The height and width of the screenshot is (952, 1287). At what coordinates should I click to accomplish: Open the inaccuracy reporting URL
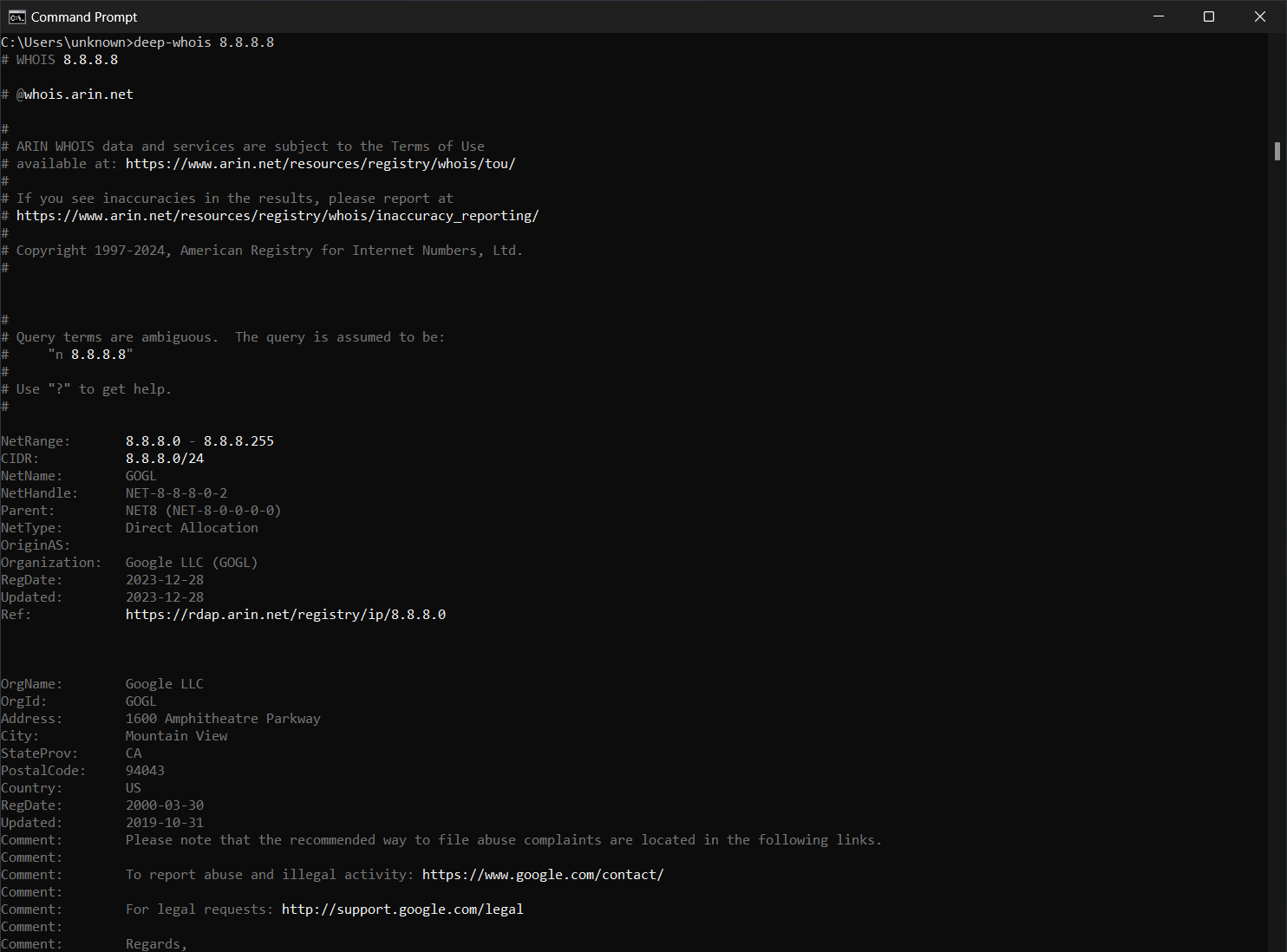click(278, 215)
